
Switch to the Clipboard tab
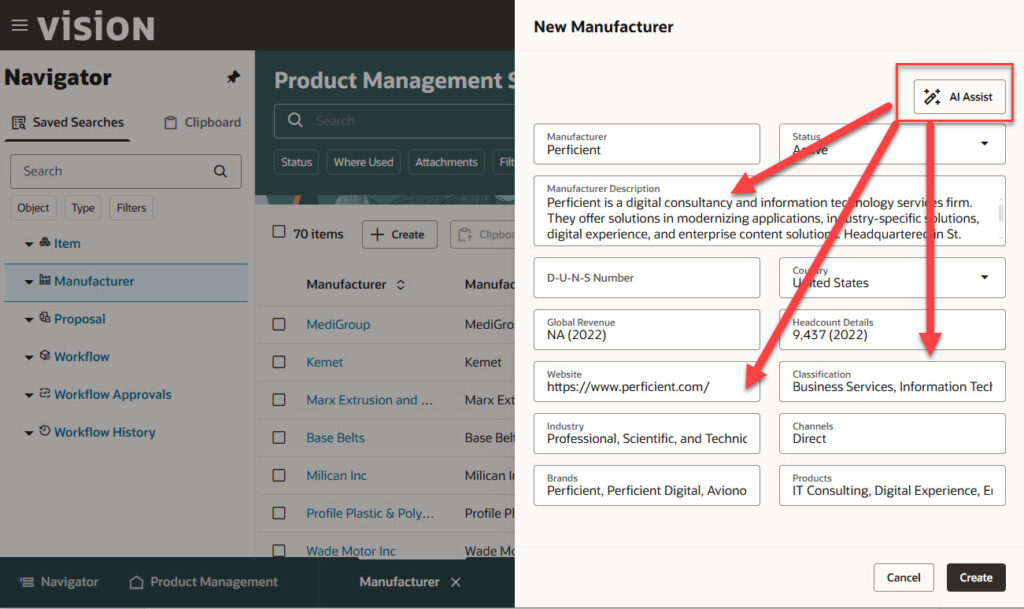pyautogui.click(x=202, y=122)
